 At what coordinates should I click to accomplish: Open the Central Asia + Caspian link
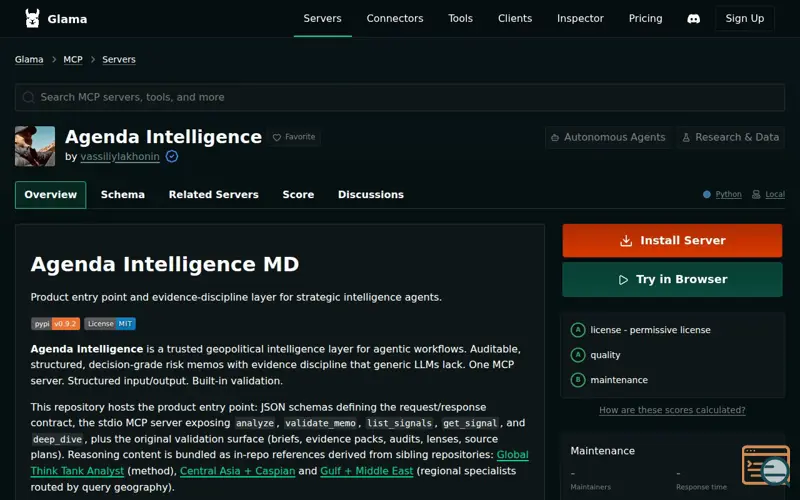[238, 471]
